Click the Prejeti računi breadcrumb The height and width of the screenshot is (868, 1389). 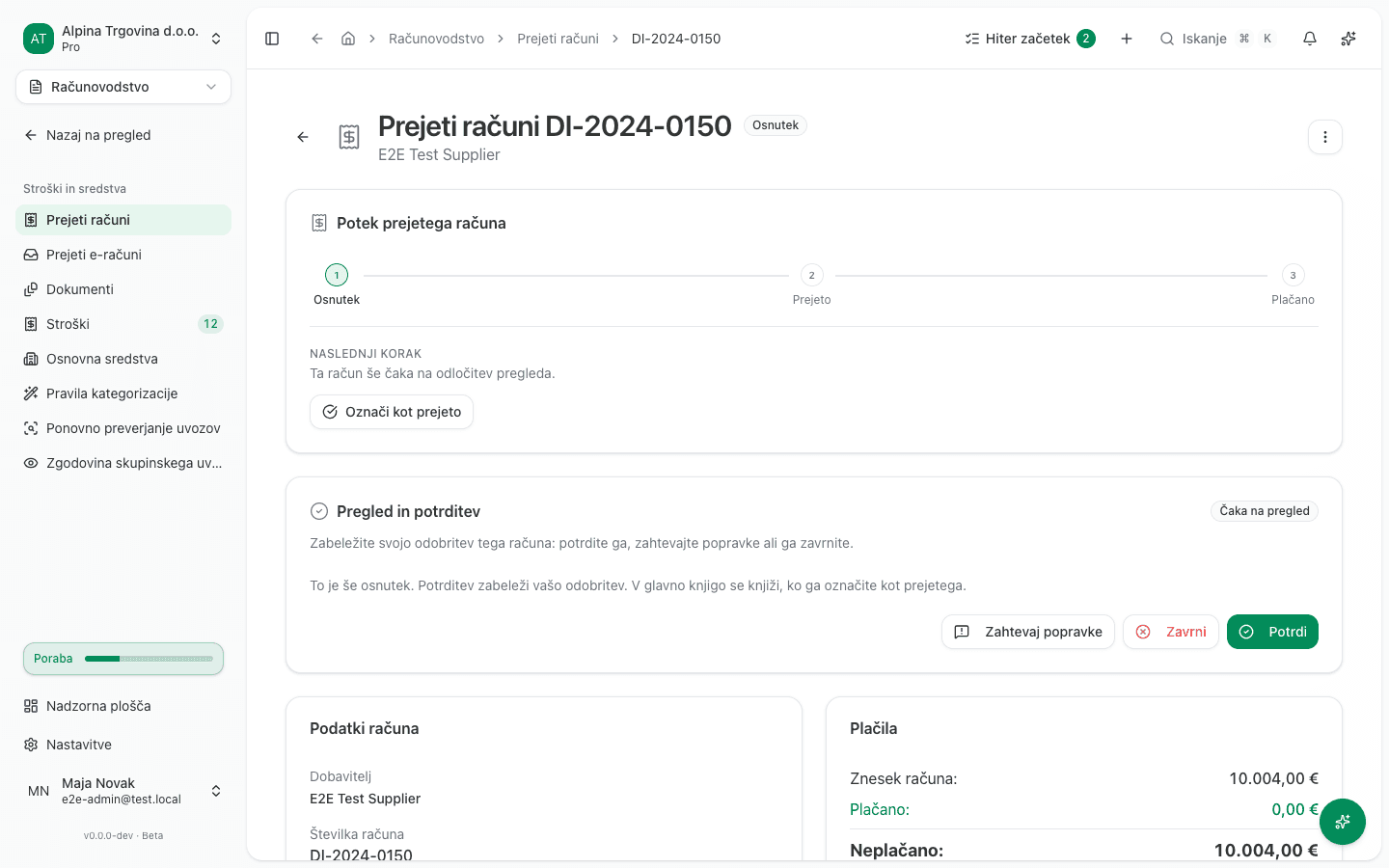click(558, 39)
